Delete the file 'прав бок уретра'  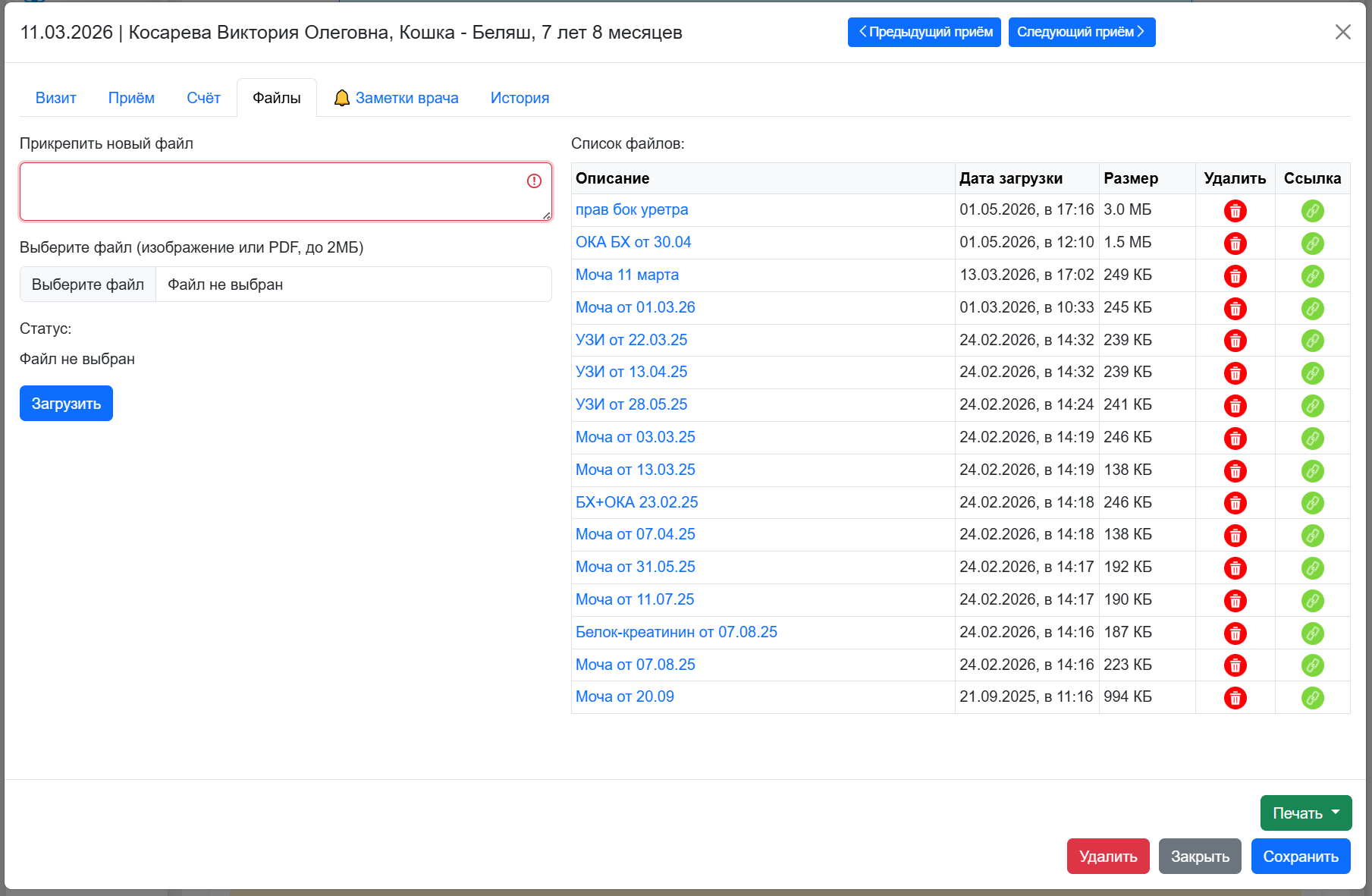(x=1235, y=211)
